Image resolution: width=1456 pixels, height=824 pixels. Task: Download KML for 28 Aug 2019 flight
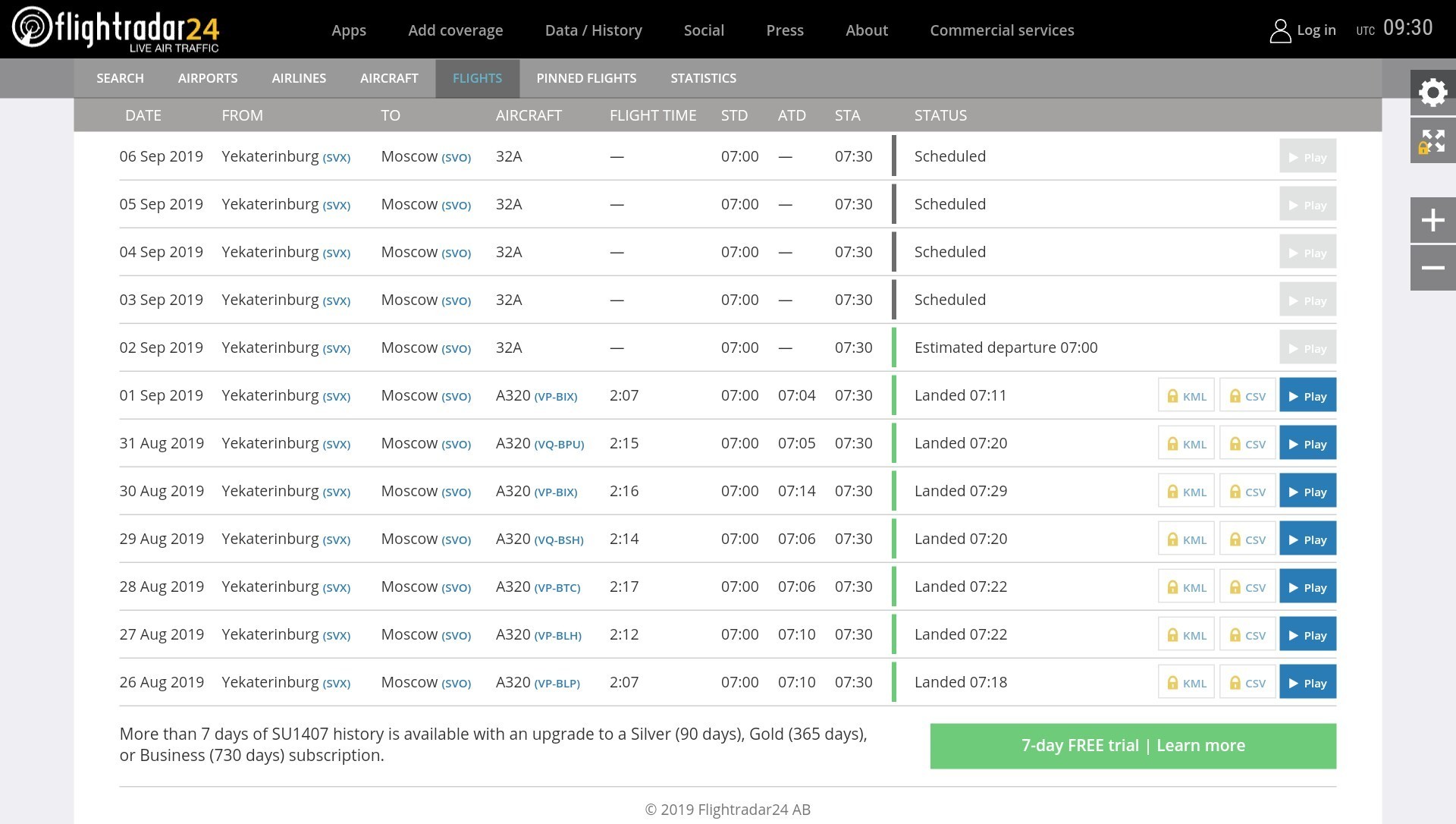click(1186, 587)
